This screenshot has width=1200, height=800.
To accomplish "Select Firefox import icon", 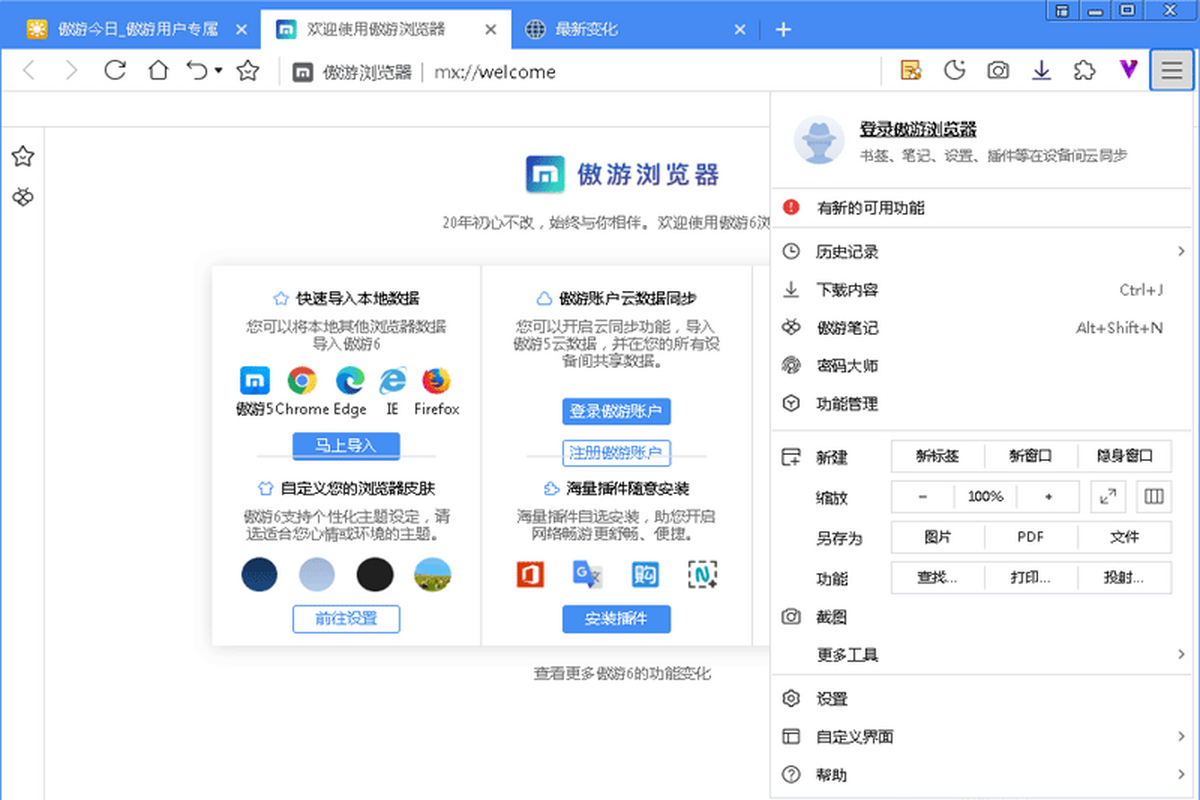I will pos(436,381).
